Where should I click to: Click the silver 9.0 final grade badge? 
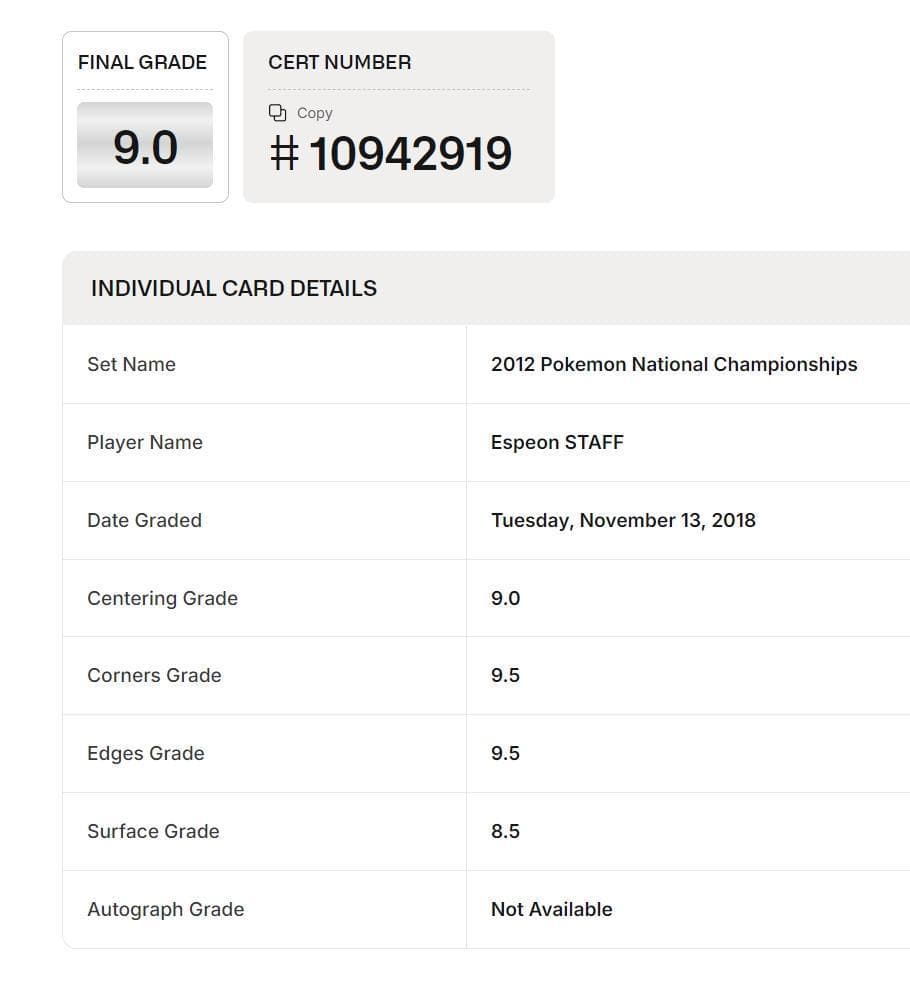point(145,146)
